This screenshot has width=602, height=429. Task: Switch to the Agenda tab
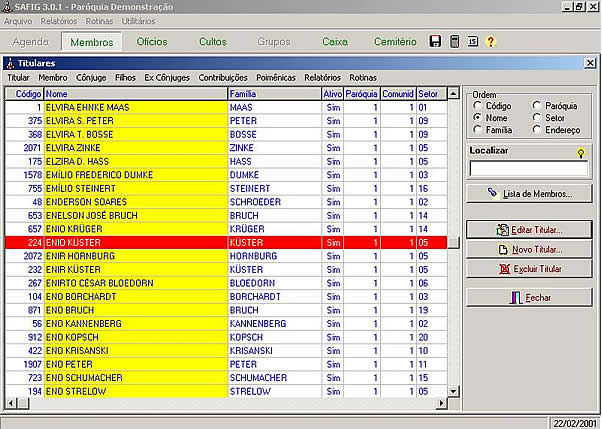[31, 41]
